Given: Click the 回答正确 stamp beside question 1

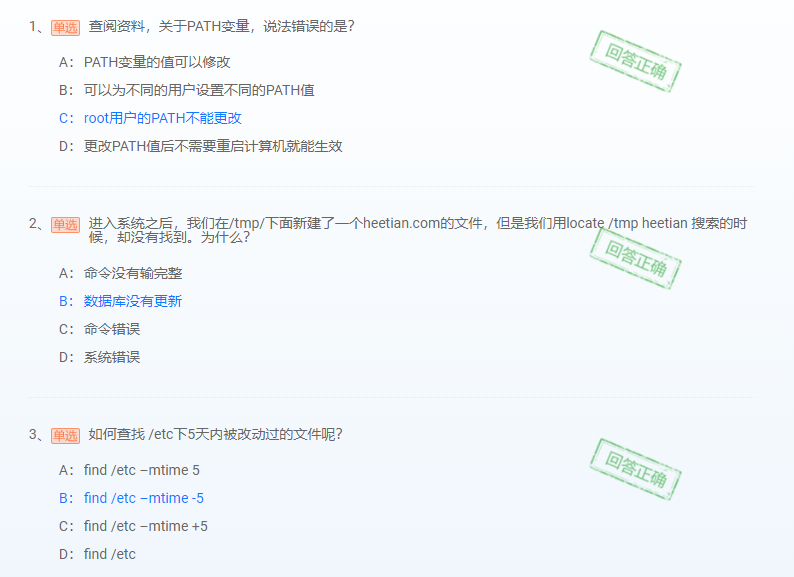Looking at the screenshot, I should pos(635,61).
